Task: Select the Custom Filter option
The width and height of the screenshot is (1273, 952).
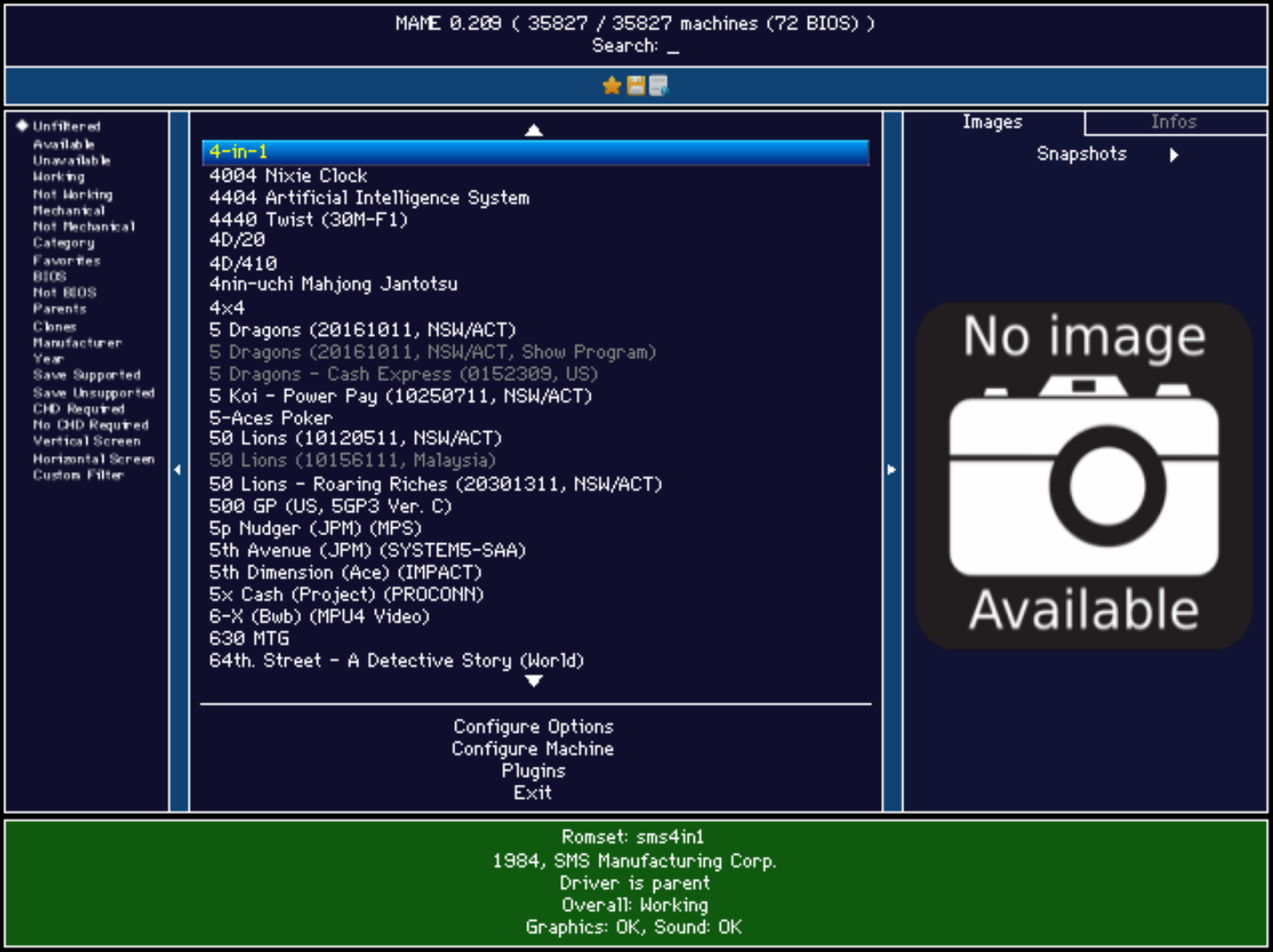Action: pyautogui.click(x=78, y=475)
